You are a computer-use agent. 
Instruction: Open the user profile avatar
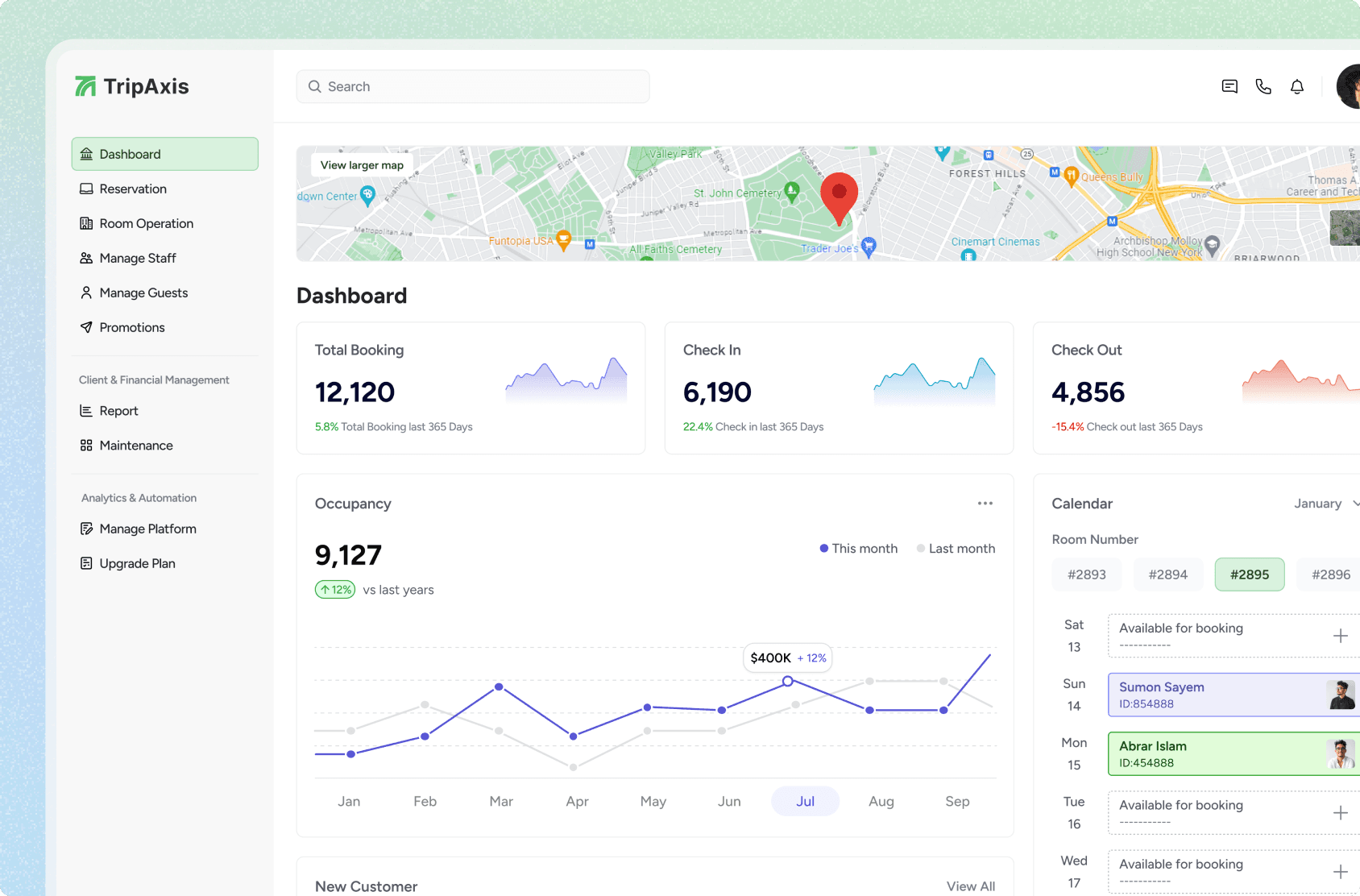coord(1349,86)
